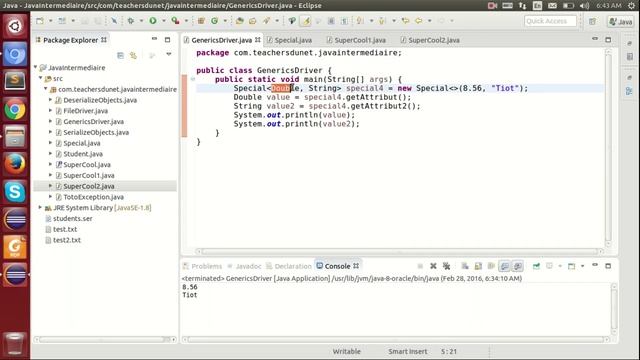Switch to the SuperCool2.java editor tab
This screenshot has height=360, width=640.
pyautogui.click(x=430, y=40)
